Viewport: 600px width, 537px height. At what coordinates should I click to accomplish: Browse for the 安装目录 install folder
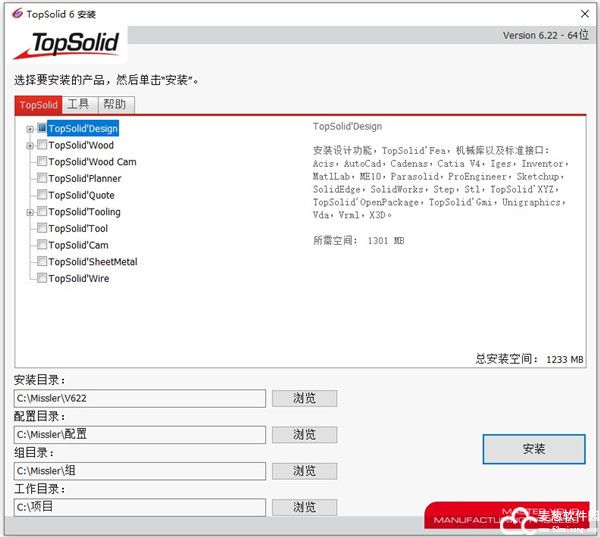(x=304, y=398)
